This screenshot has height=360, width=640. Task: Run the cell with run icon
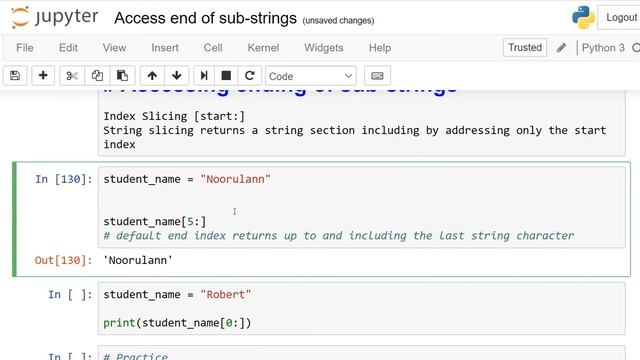coord(204,76)
